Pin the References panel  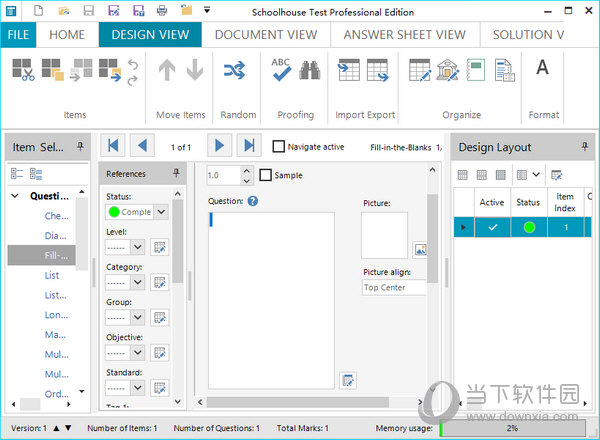click(x=176, y=173)
